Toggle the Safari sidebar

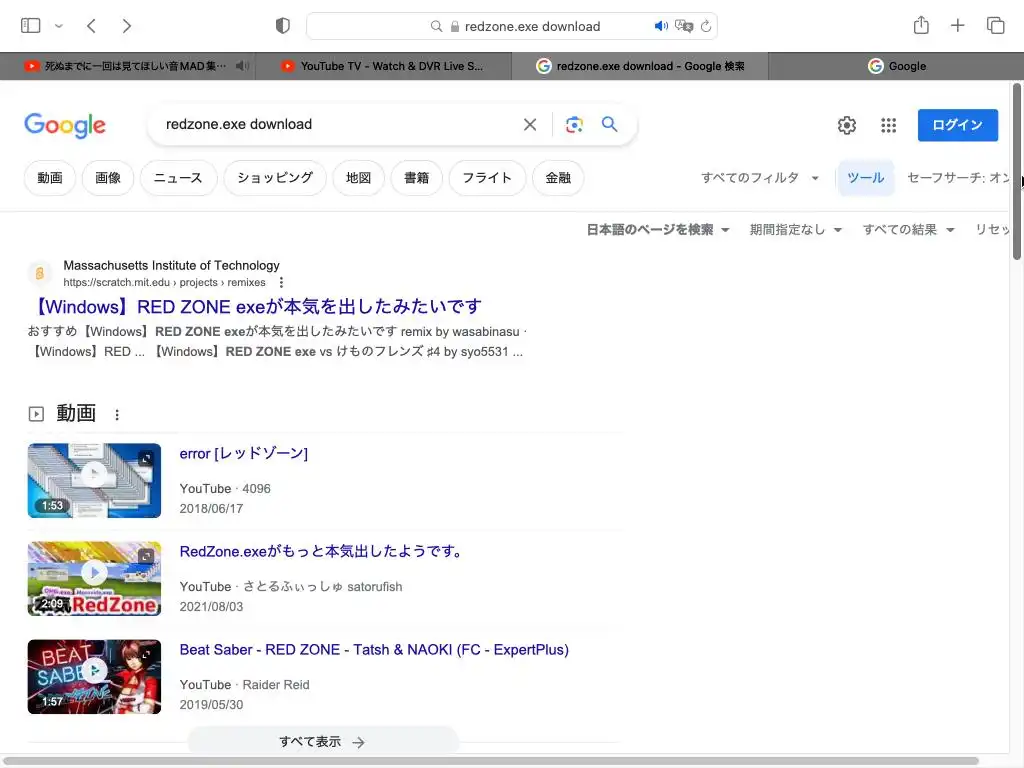pyautogui.click(x=31, y=25)
